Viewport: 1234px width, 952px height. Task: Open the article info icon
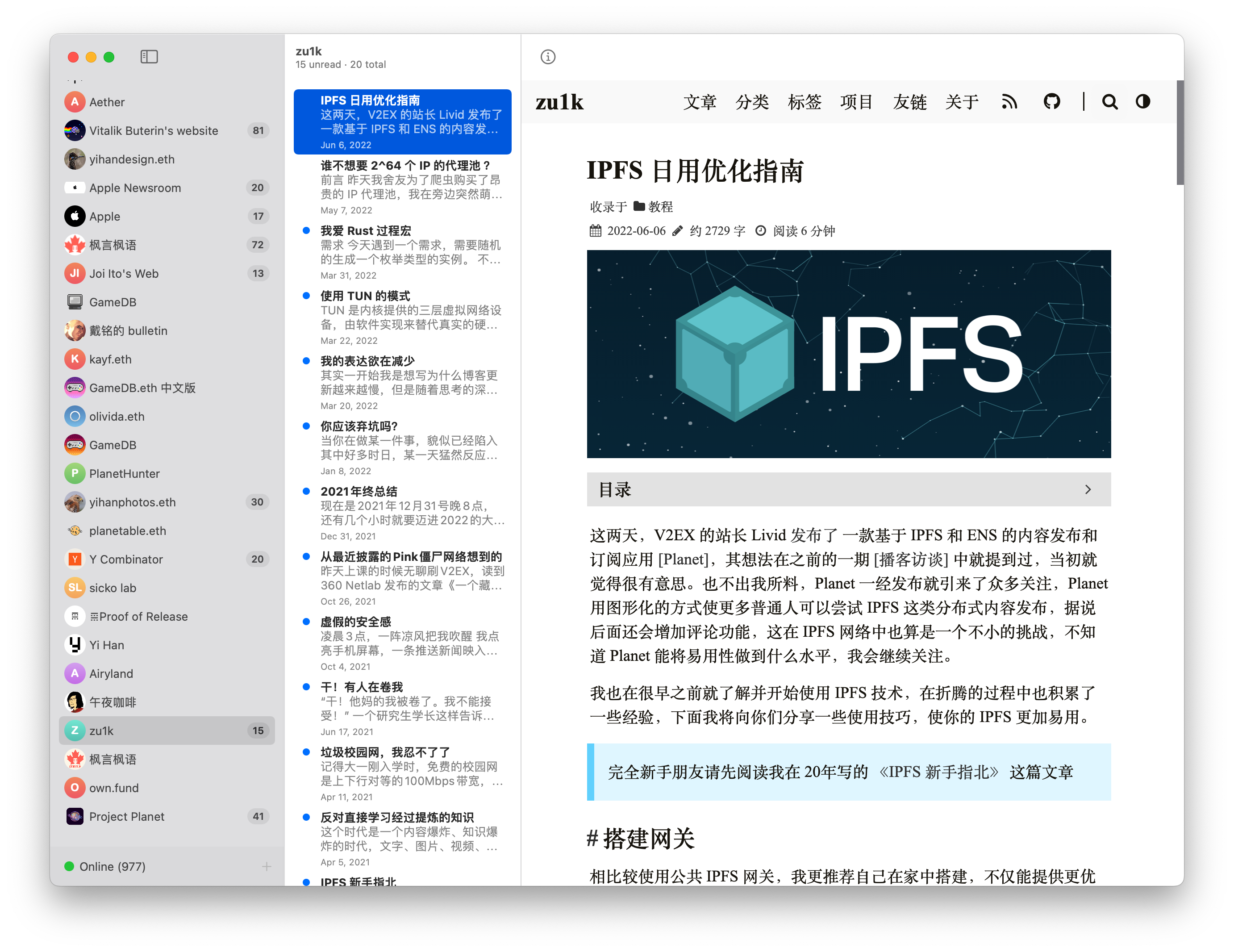point(547,57)
